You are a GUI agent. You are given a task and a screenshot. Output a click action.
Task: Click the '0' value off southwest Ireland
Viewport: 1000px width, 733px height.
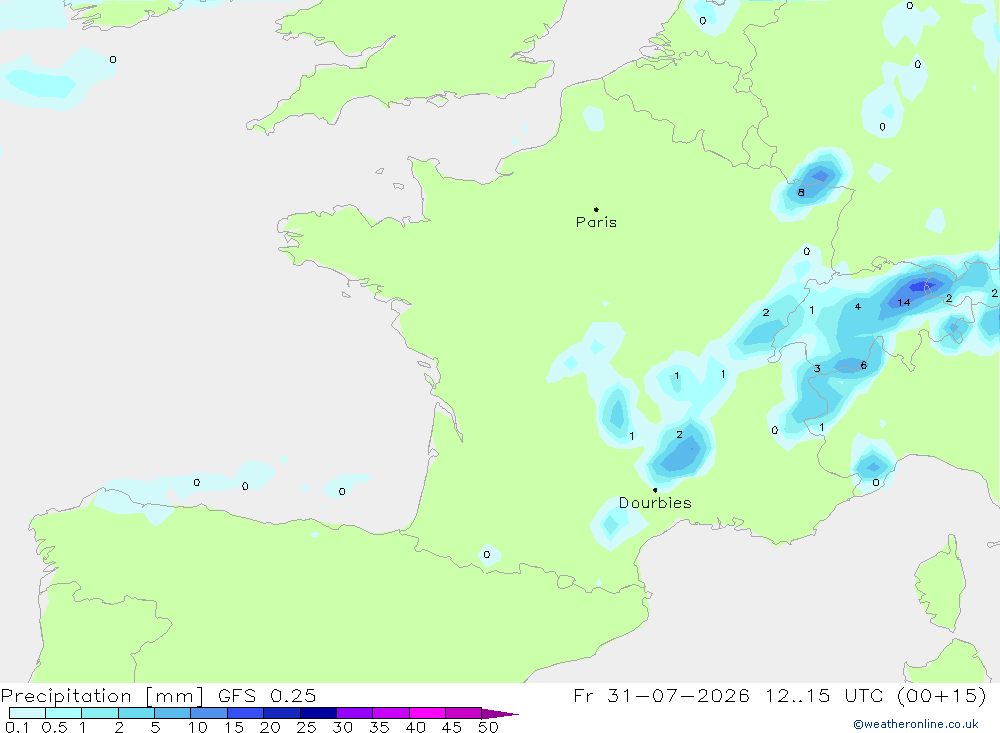[x=113, y=59]
